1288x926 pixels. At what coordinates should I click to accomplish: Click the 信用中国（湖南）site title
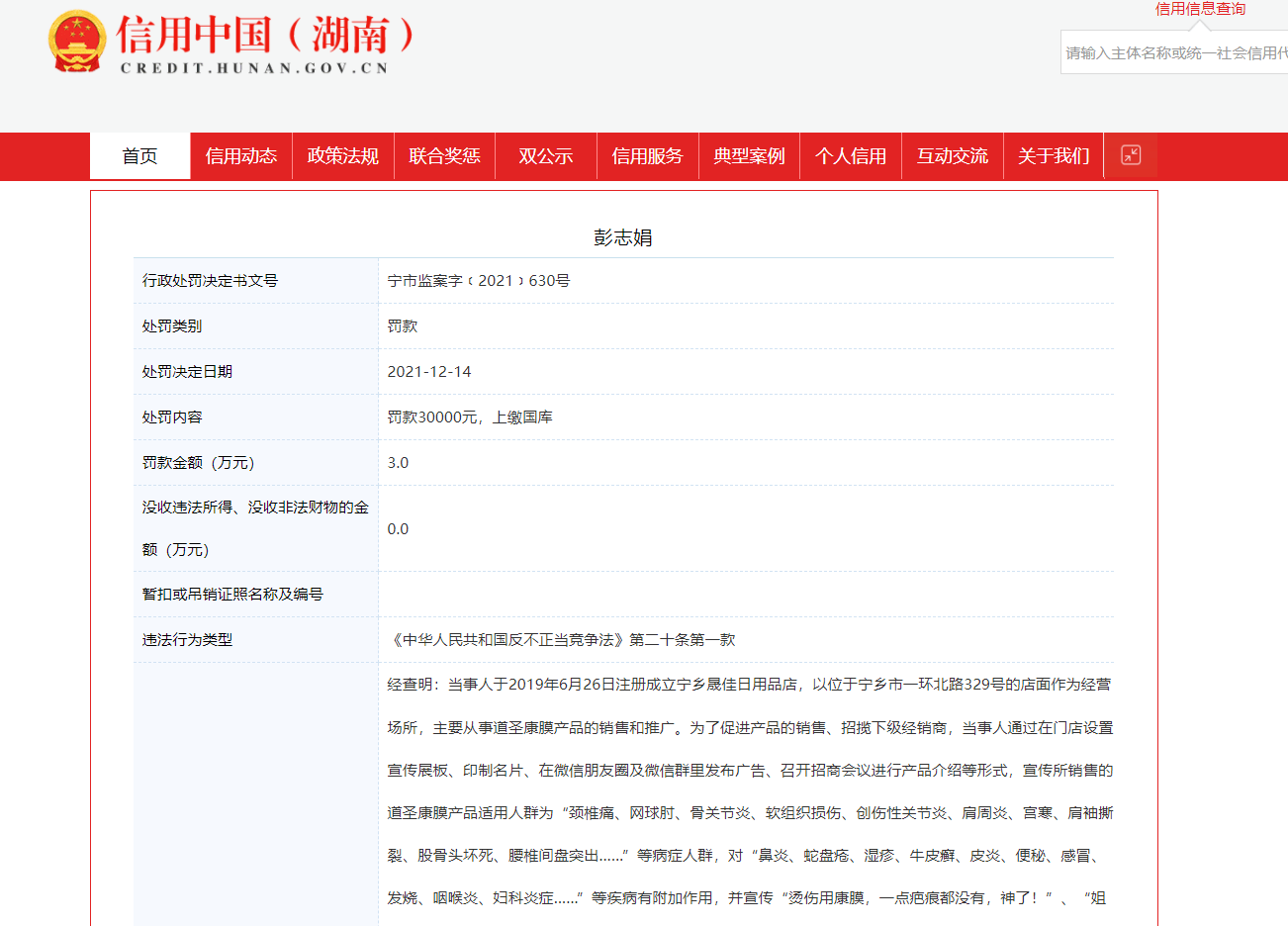pos(265,36)
